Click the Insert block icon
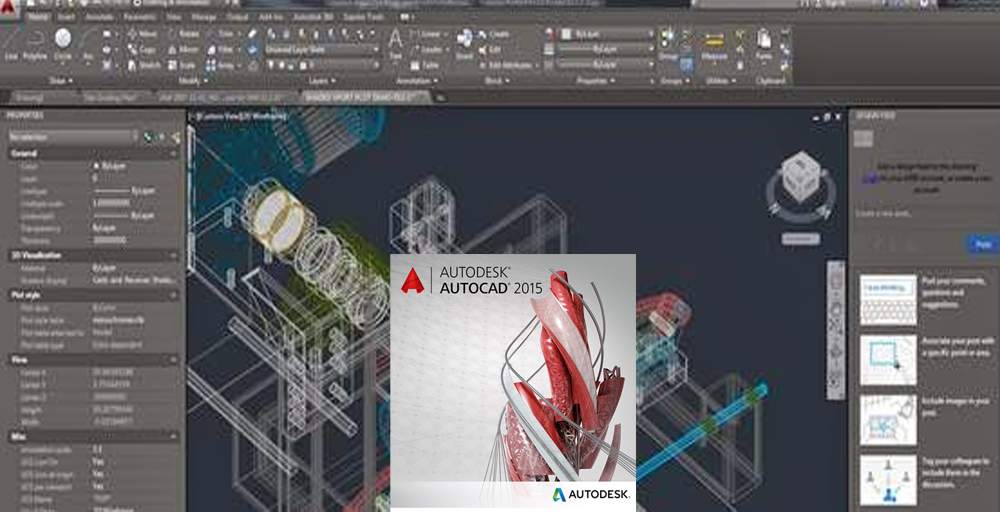Screen dimensions: 1000x512 click(464, 43)
